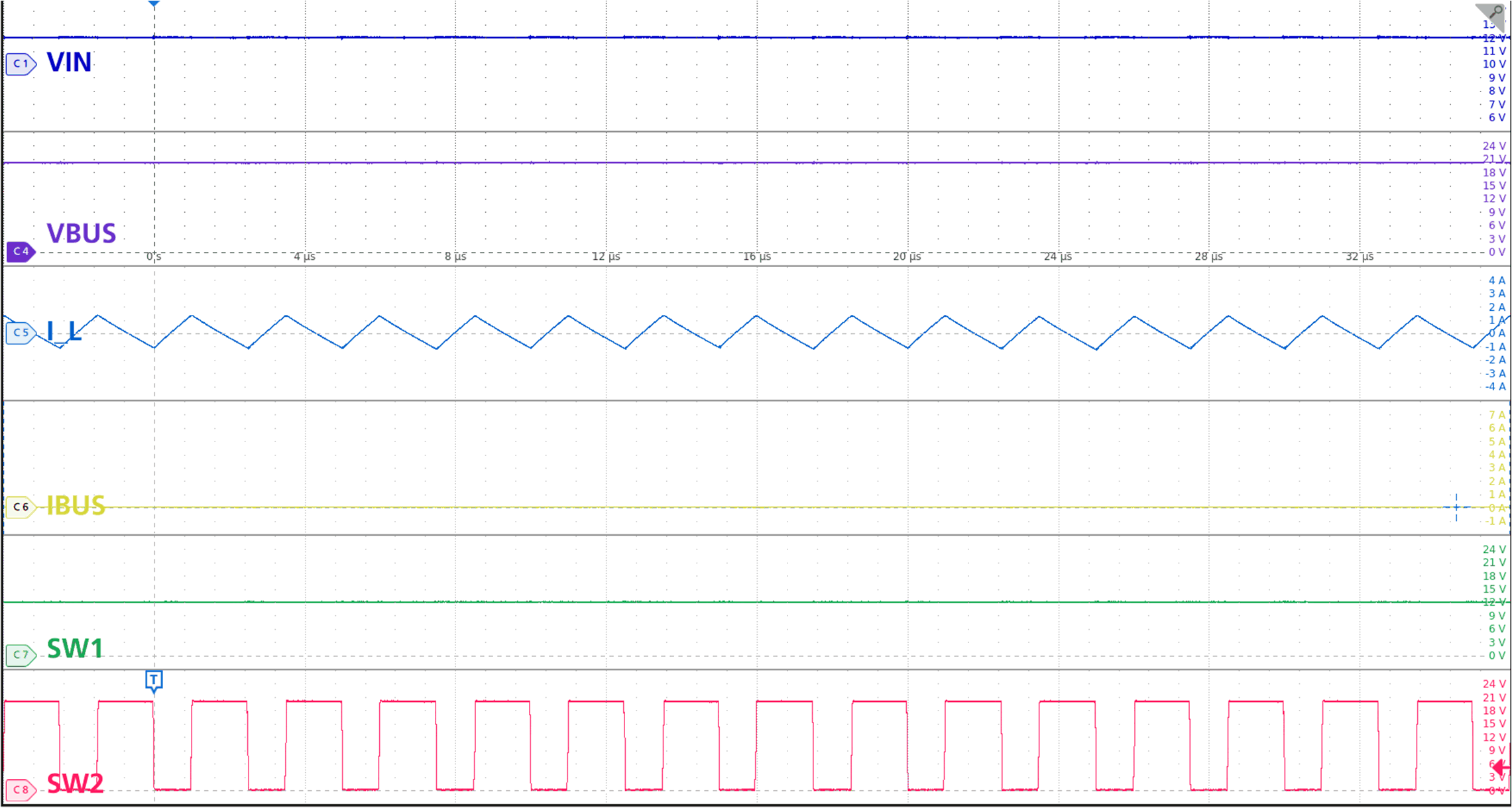Select the C4 VBUS channel badge
This screenshot has height=808, width=1512.
(21, 253)
